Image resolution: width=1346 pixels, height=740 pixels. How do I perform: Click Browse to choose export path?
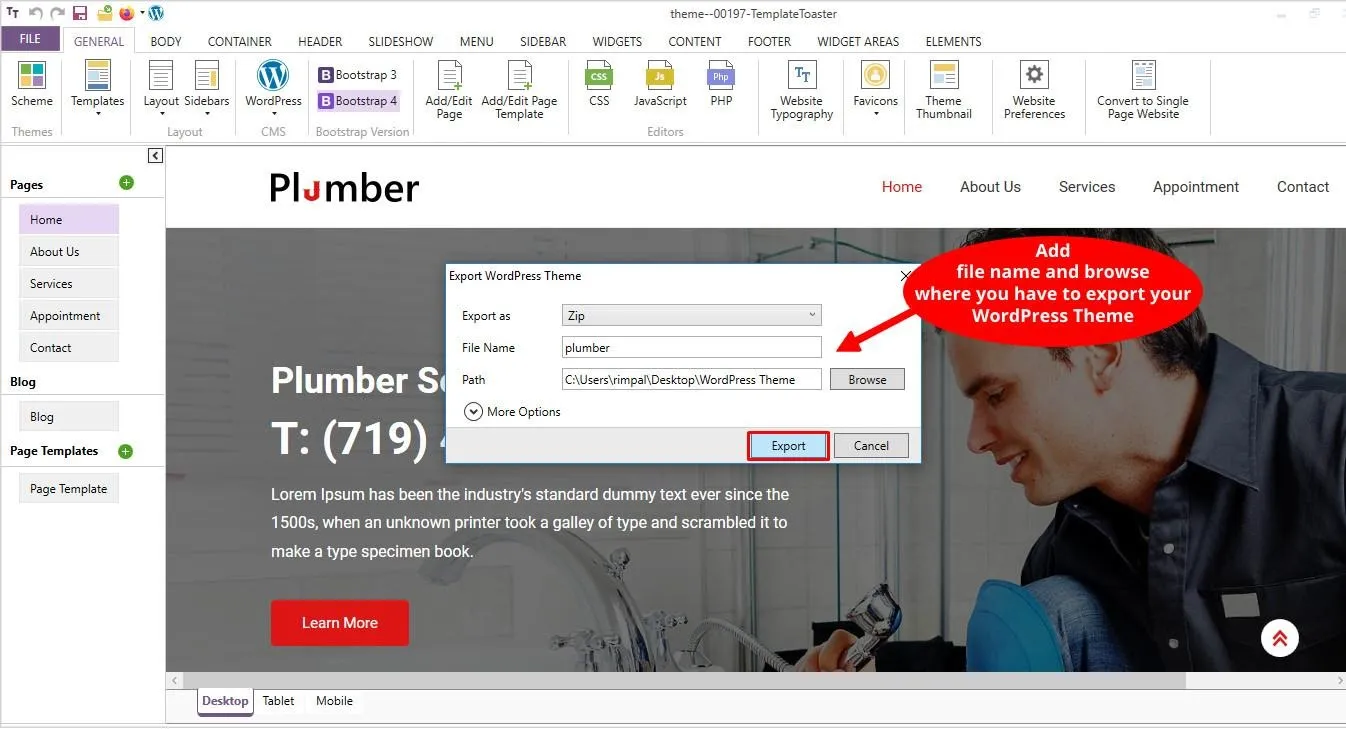coord(867,380)
